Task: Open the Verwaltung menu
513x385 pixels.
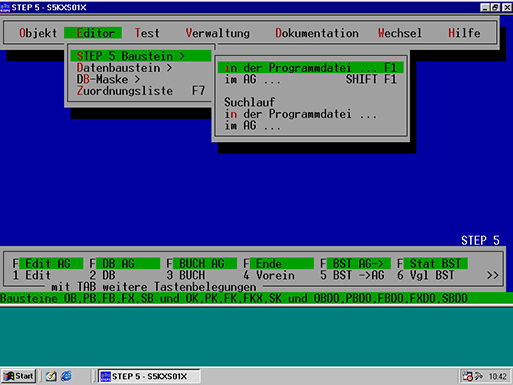Action: pyautogui.click(x=217, y=33)
